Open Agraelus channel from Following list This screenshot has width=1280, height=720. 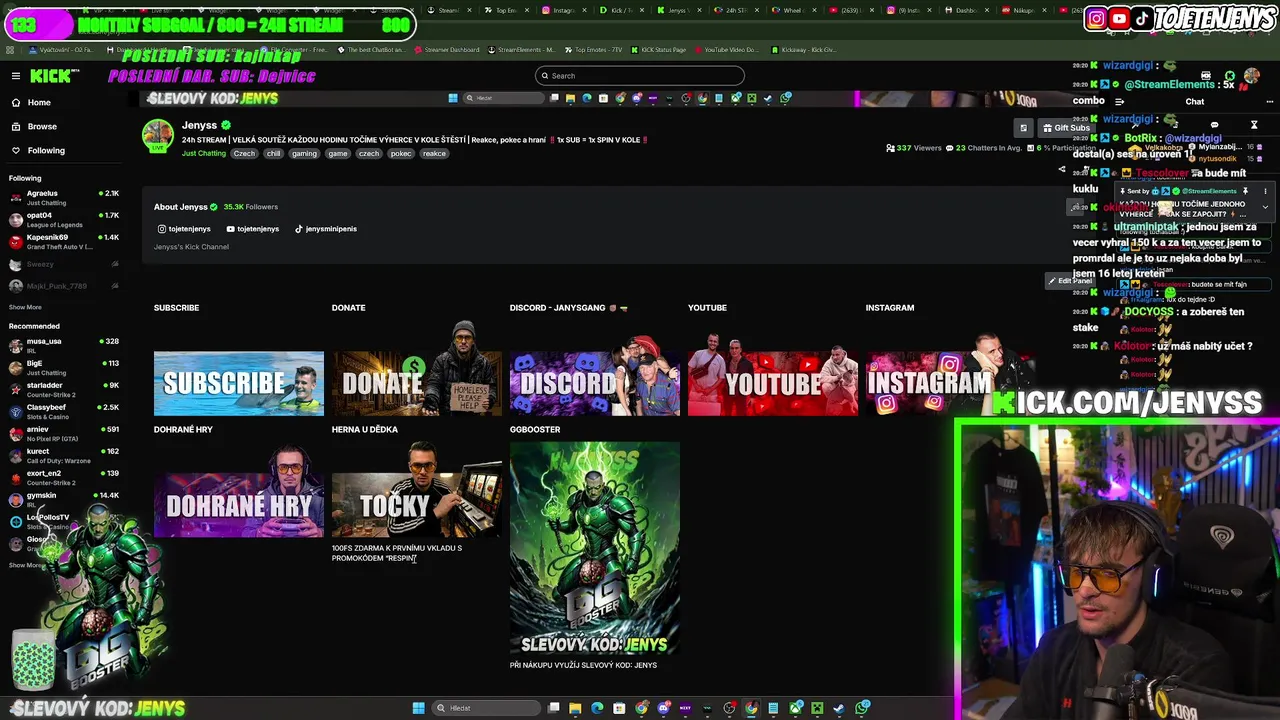(62, 197)
